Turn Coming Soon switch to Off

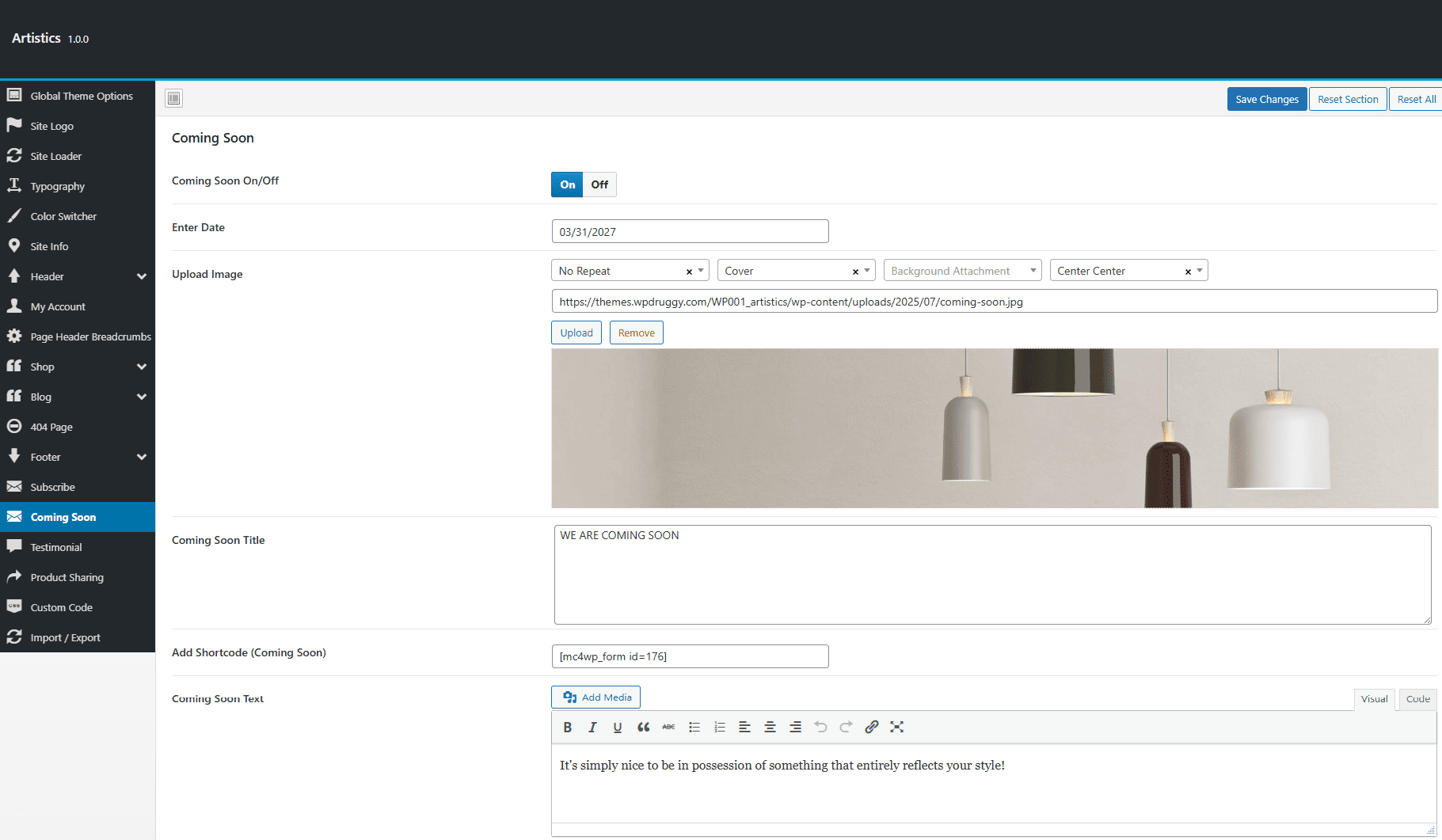tap(599, 184)
